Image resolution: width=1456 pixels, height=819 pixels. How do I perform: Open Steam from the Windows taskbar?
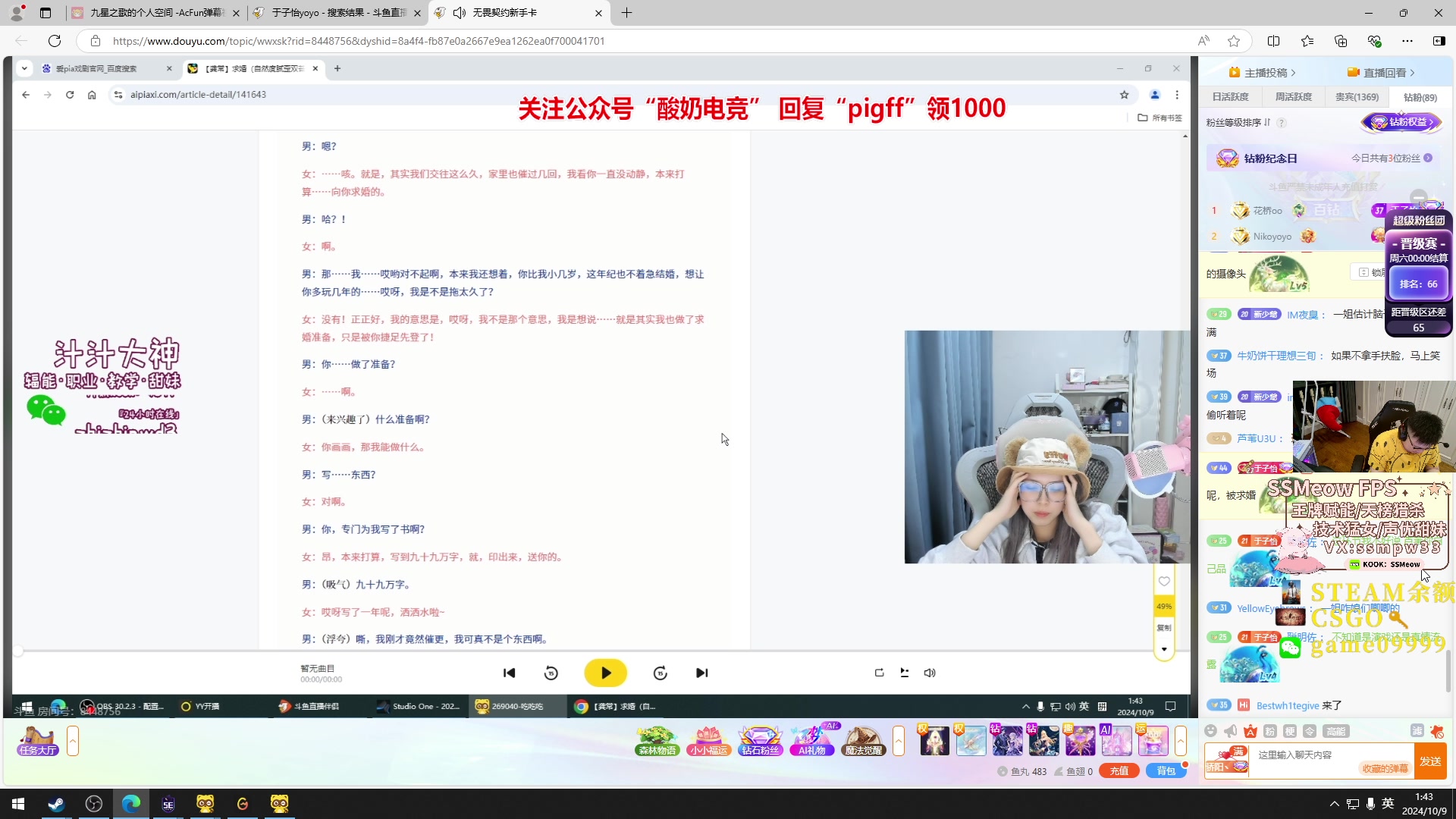coord(56,804)
